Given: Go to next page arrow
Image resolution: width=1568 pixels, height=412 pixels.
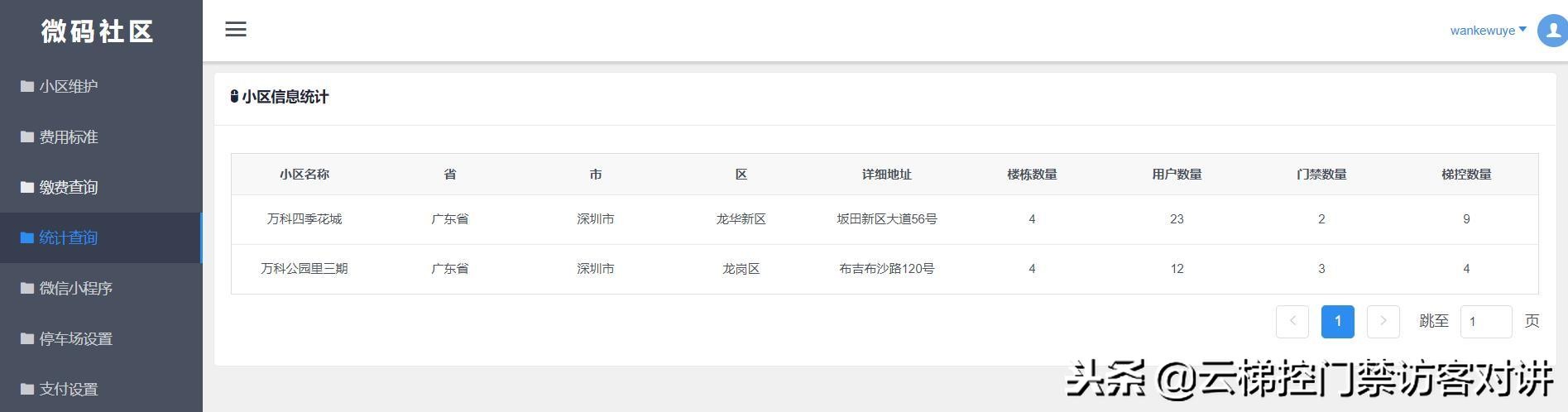Looking at the screenshot, I should point(1383,321).
